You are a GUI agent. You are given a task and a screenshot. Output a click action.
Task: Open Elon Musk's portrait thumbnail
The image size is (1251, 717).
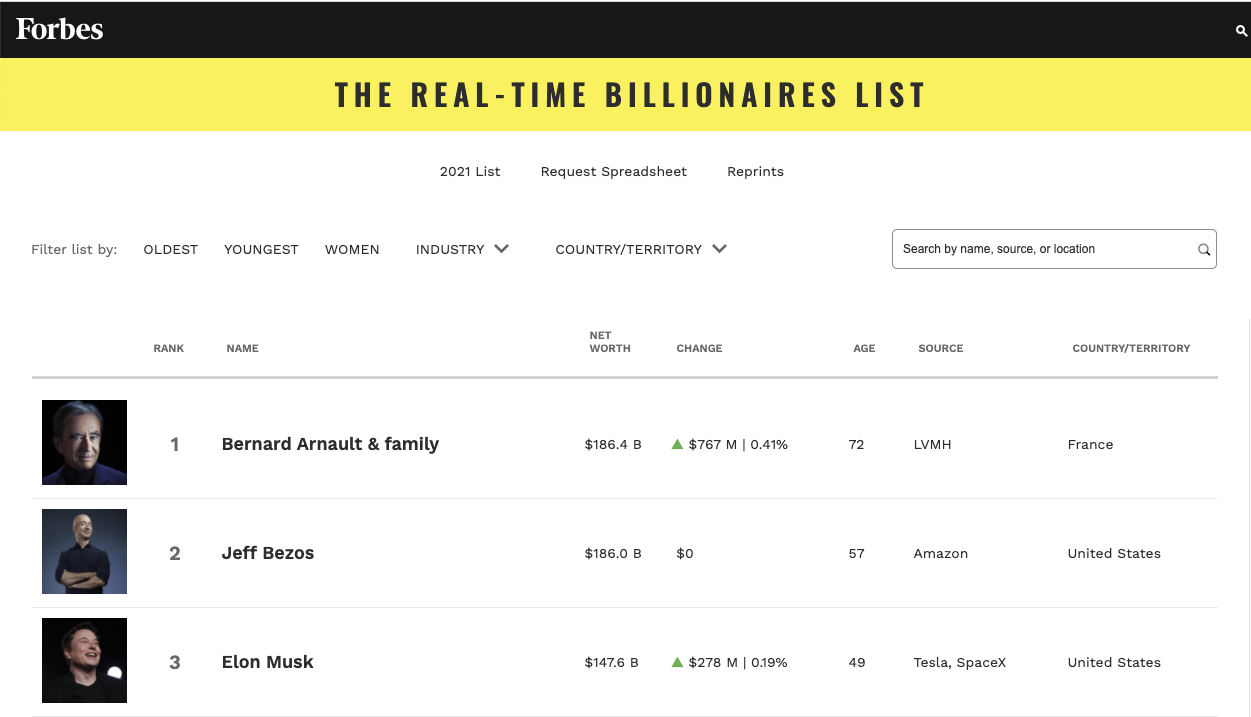pyautogui.click(x=84, y=660)
